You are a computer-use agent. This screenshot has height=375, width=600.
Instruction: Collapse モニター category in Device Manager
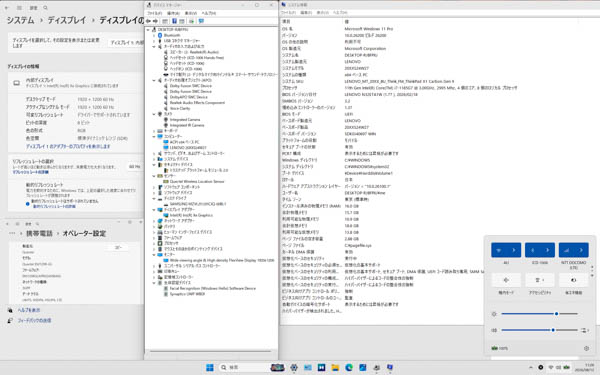pyautogui.click(x=154, y=254)
